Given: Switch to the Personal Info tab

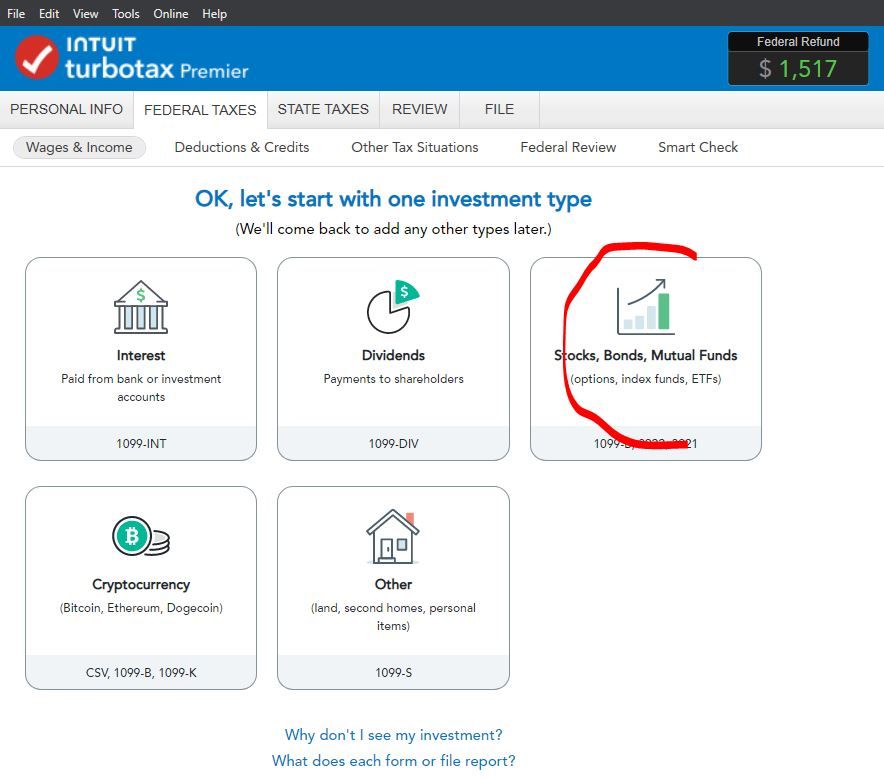Looking at the screenshot, I should 67,109.
